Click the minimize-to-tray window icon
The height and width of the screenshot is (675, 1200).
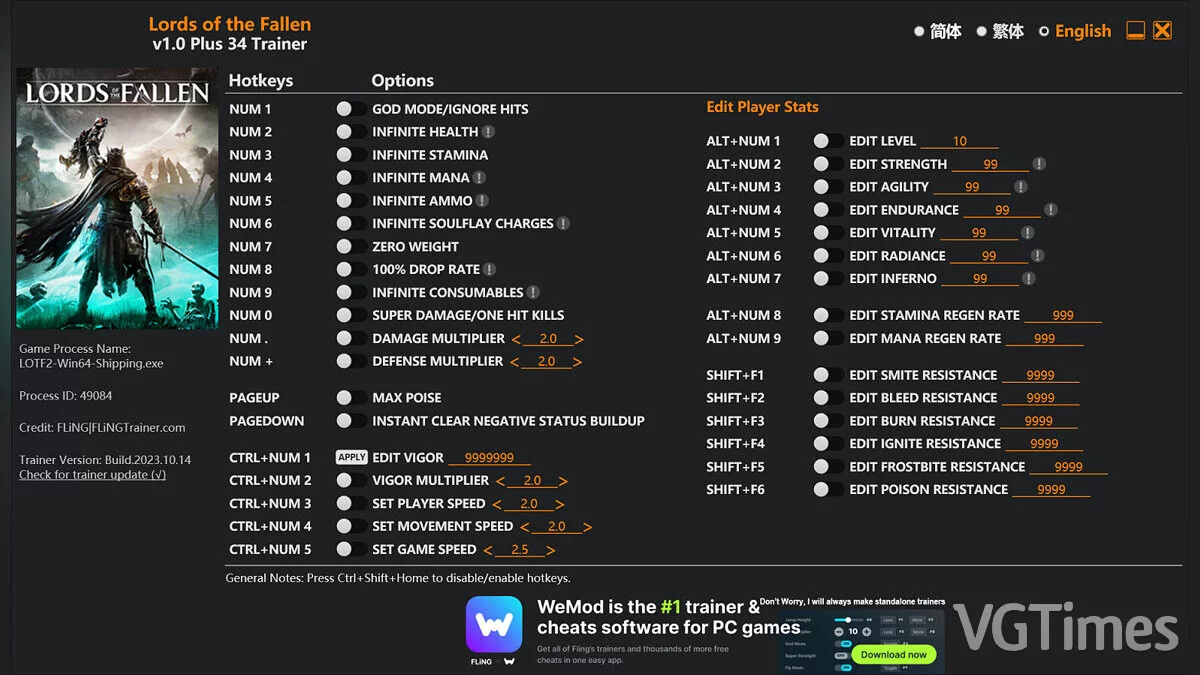(1135, 31)
